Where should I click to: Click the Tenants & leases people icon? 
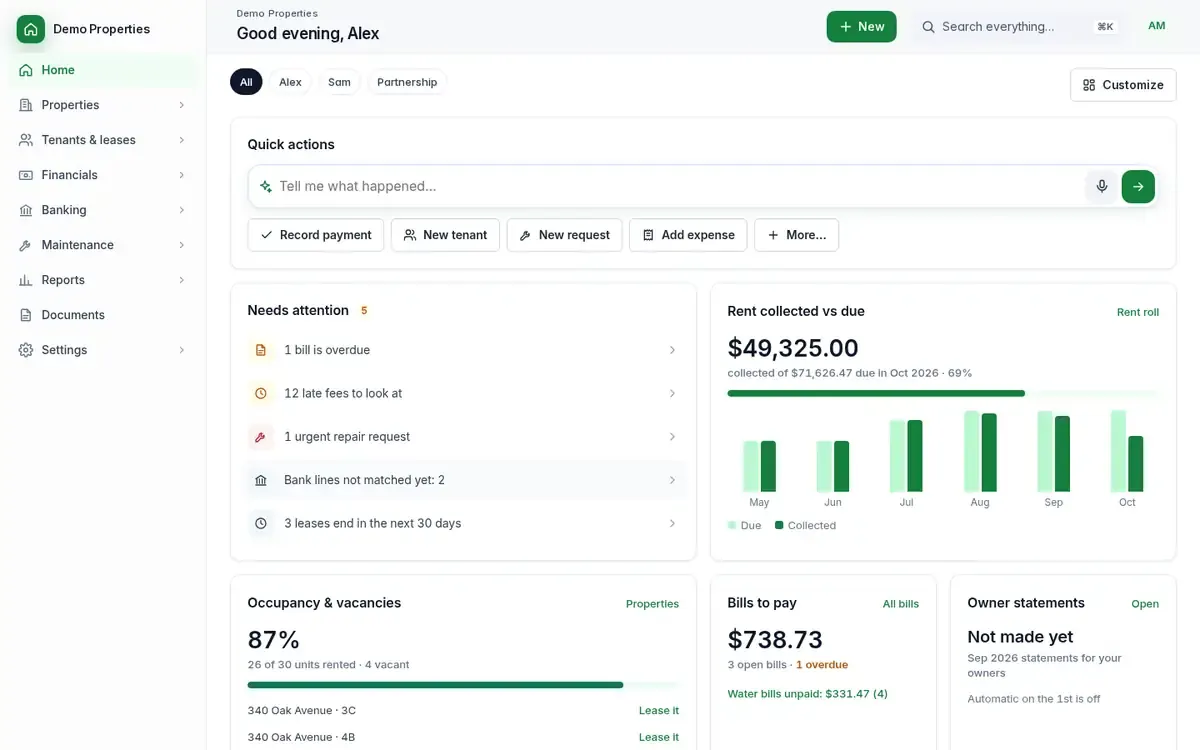coord(26,140)
